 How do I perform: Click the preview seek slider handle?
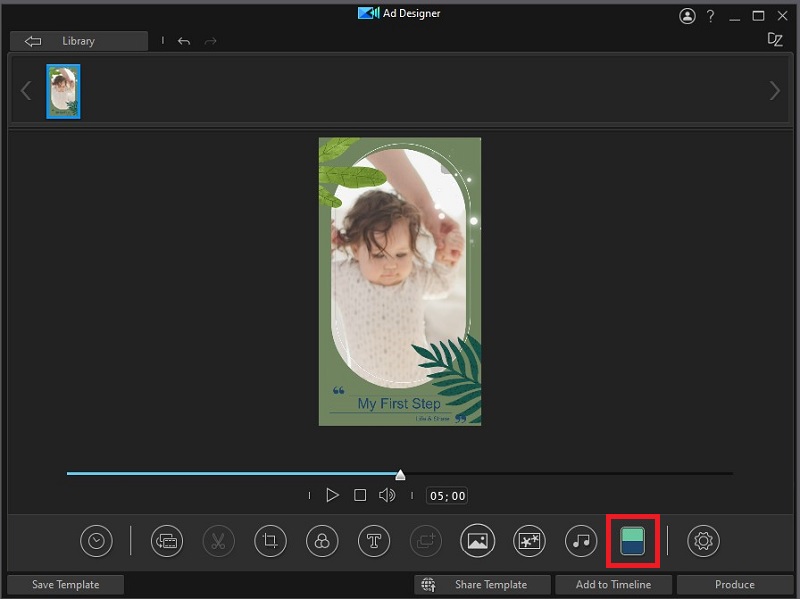[x=400, y=475]
